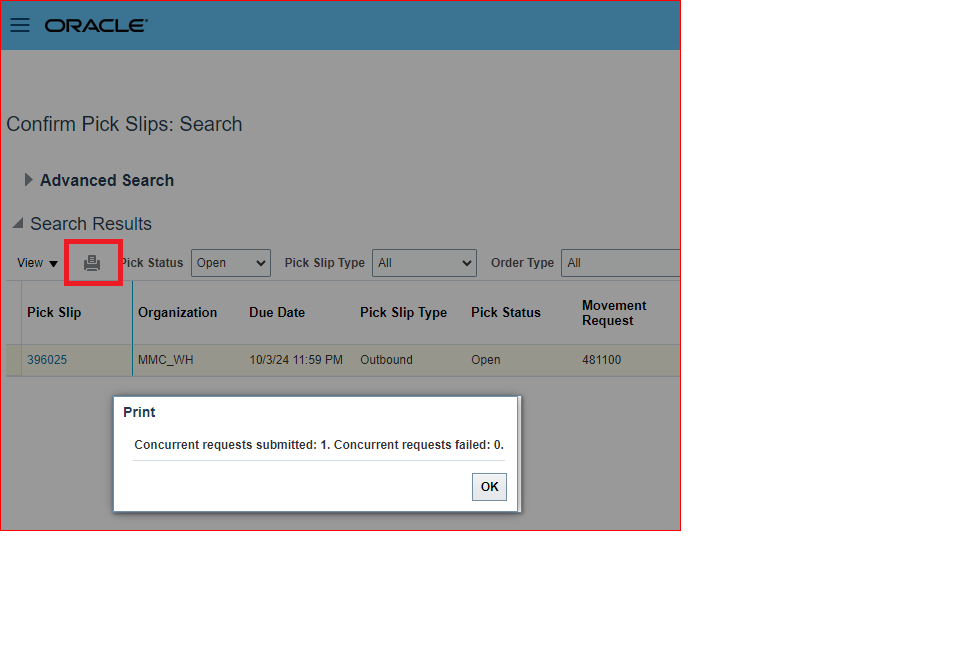Screen dimensions: 954x653
Task: Open the hamburger navigation menu
Action: click(20, 25)
